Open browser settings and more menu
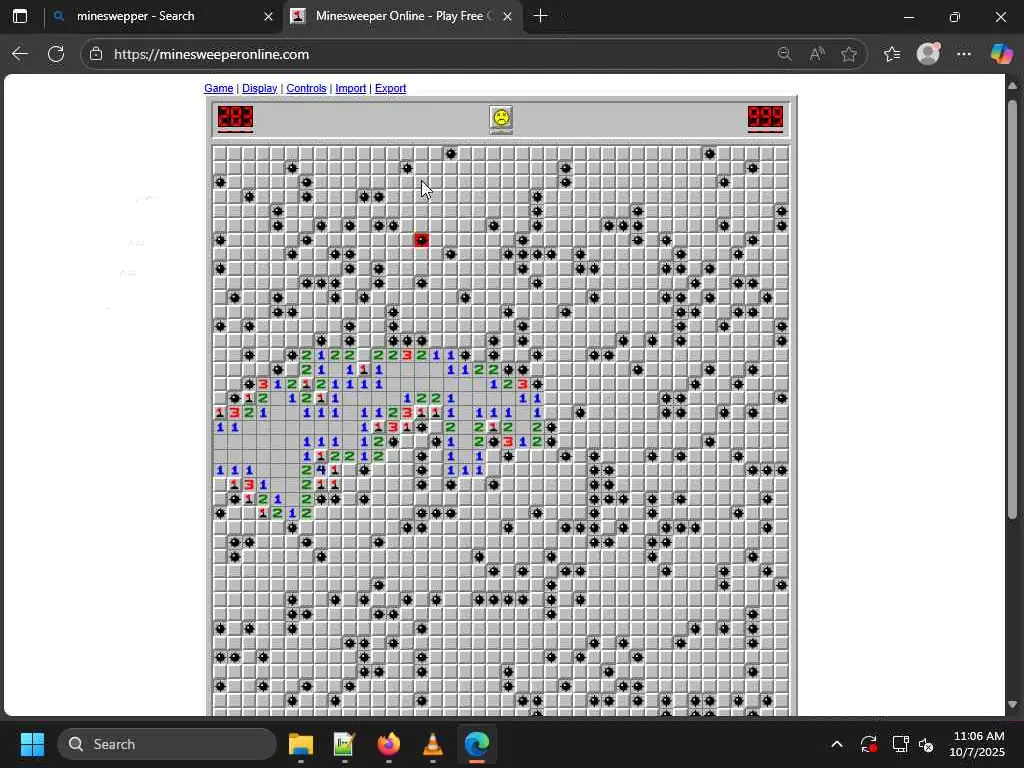The height and width of the screenshot is (768, 1024). coord(964,54)
